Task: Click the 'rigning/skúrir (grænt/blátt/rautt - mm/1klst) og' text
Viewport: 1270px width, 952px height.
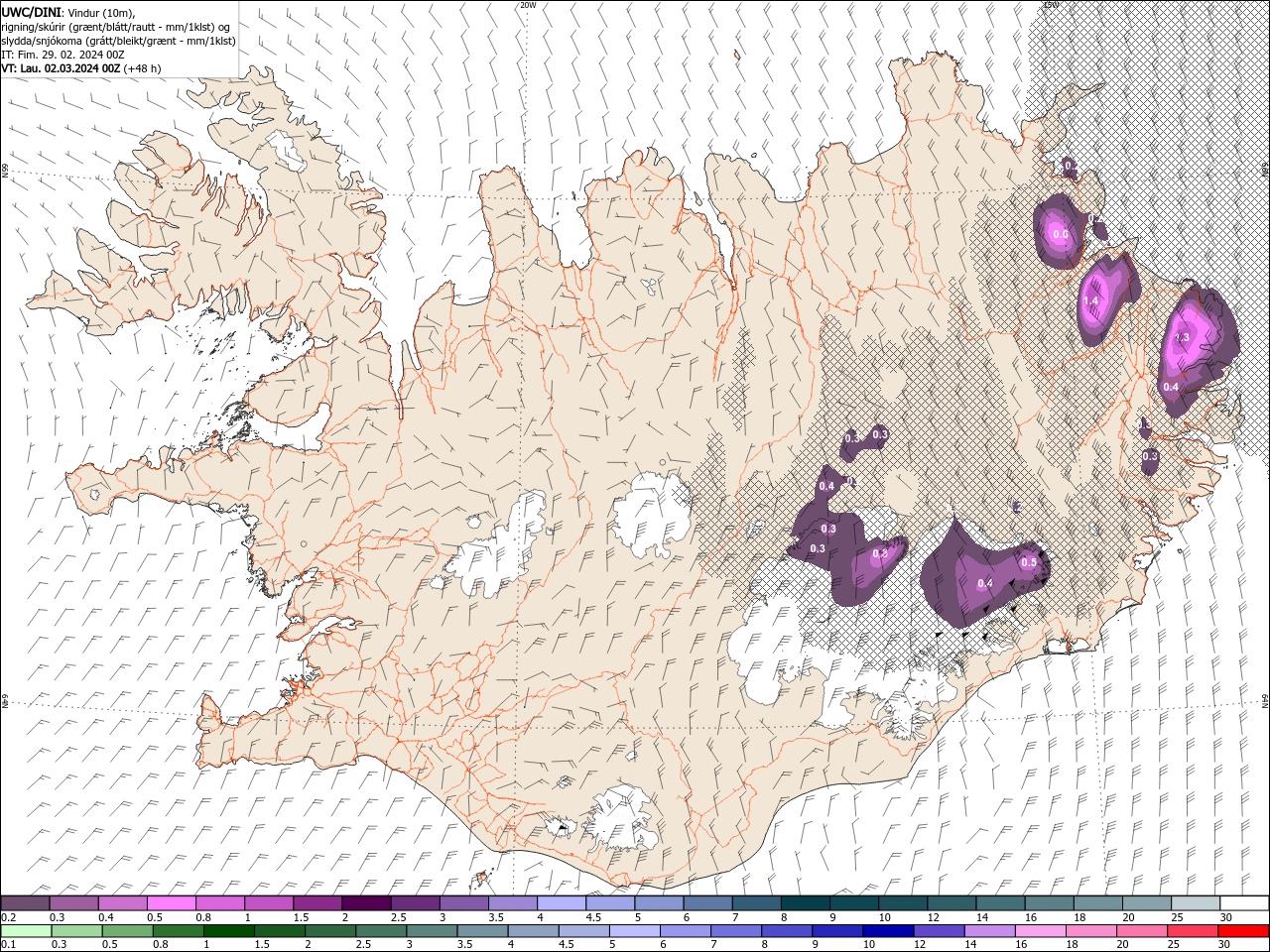Action: tap(116, 27)
